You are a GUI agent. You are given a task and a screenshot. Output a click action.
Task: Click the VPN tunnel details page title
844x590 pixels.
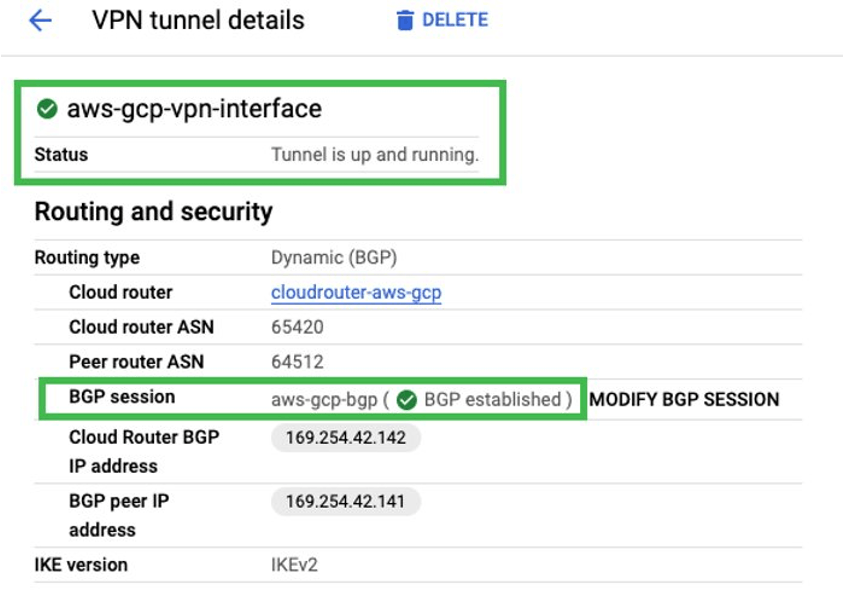pyautogui.click(x=198, y=20)
